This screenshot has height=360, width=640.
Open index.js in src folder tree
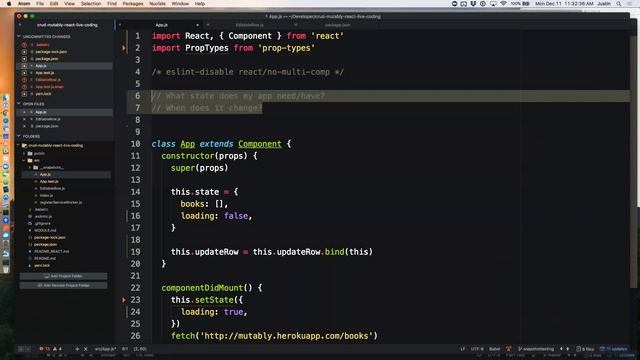[46, 196]
